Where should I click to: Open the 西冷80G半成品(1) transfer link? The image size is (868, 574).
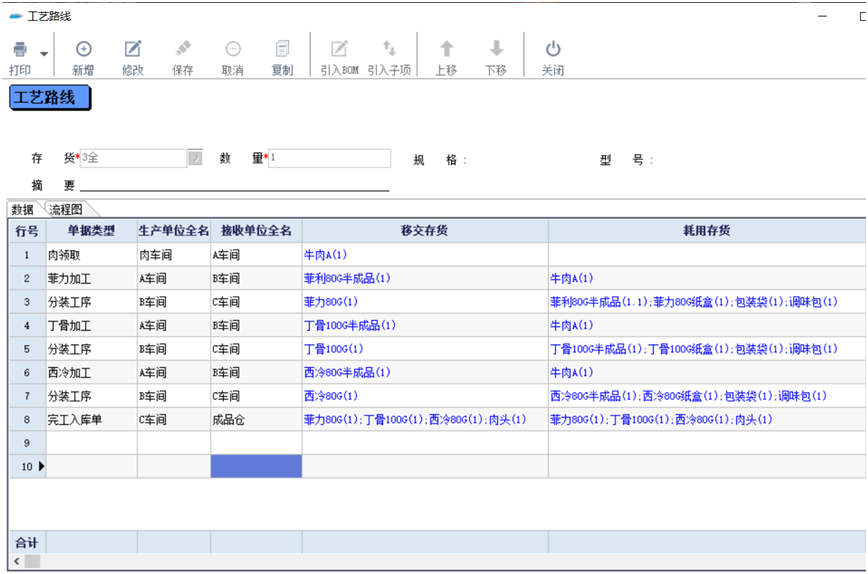[347, 373]
